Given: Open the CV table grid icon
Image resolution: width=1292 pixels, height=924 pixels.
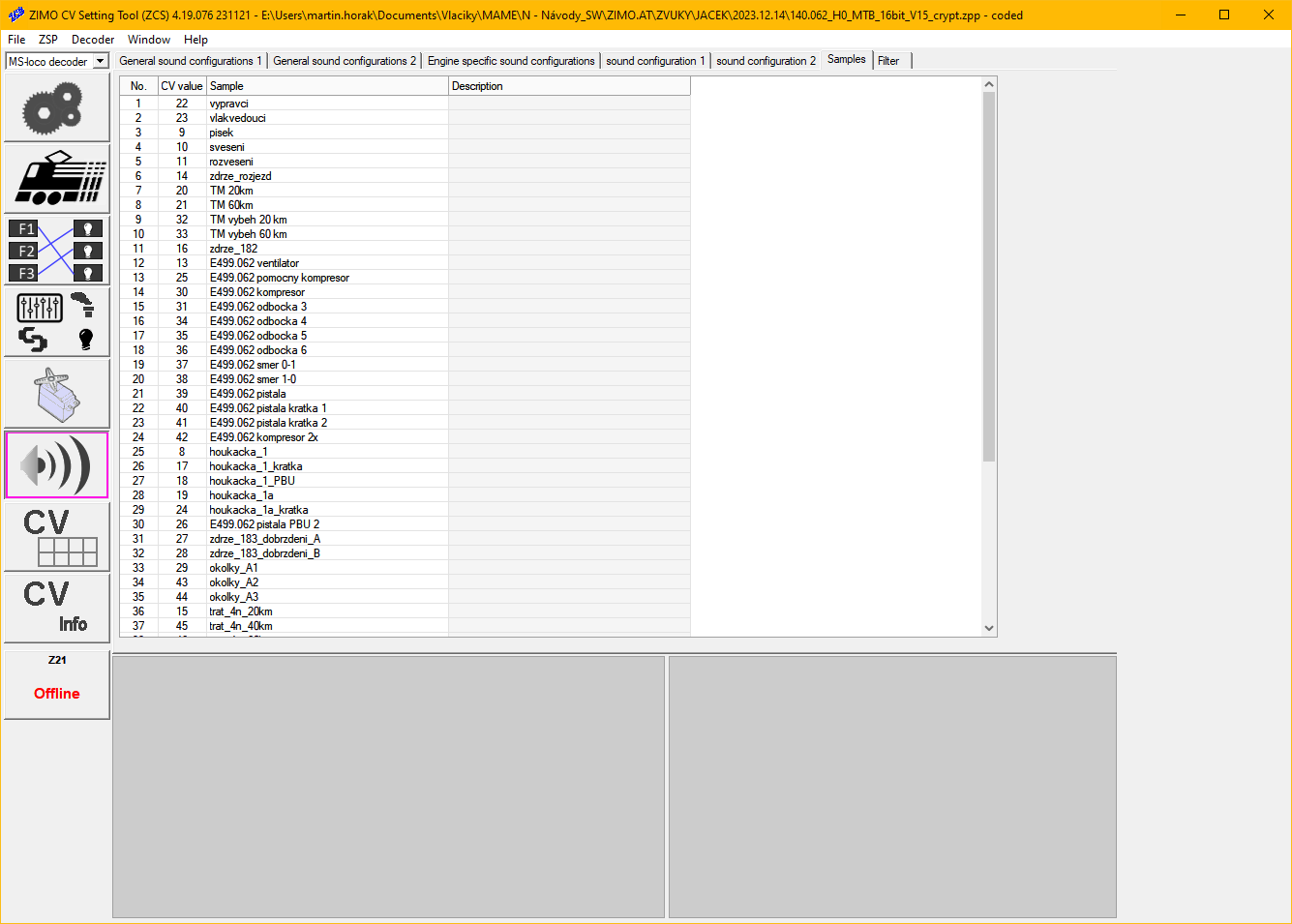Looking at the screenshot, I should [x=56, y=537].
